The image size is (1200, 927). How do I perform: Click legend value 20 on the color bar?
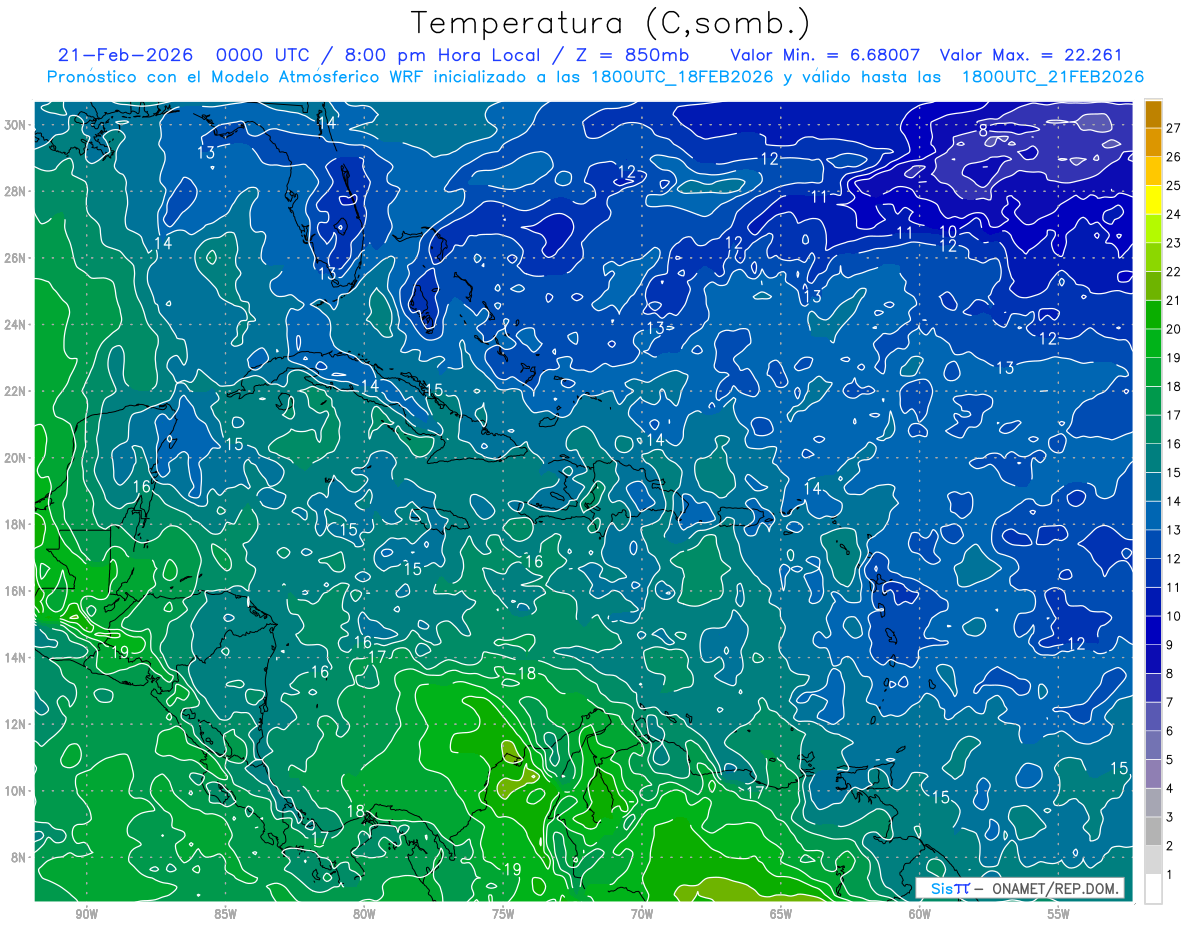pyautogui.click(x=1174, y=329)
